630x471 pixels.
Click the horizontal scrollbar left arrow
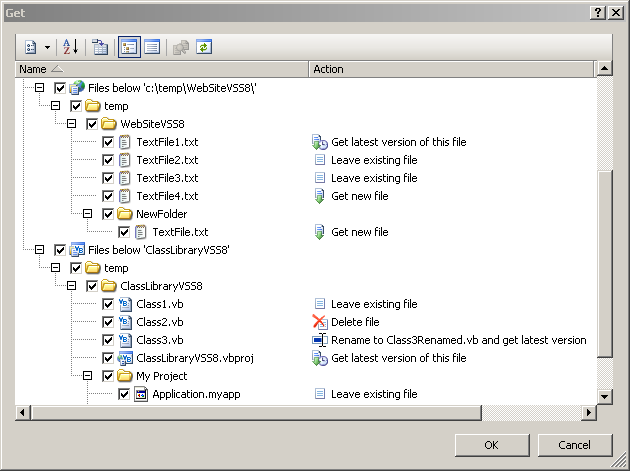(x=22, y=412)
